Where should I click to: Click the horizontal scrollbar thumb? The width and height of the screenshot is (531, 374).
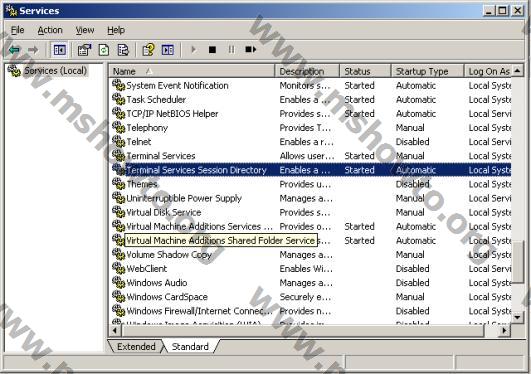(x=304, y=330)
